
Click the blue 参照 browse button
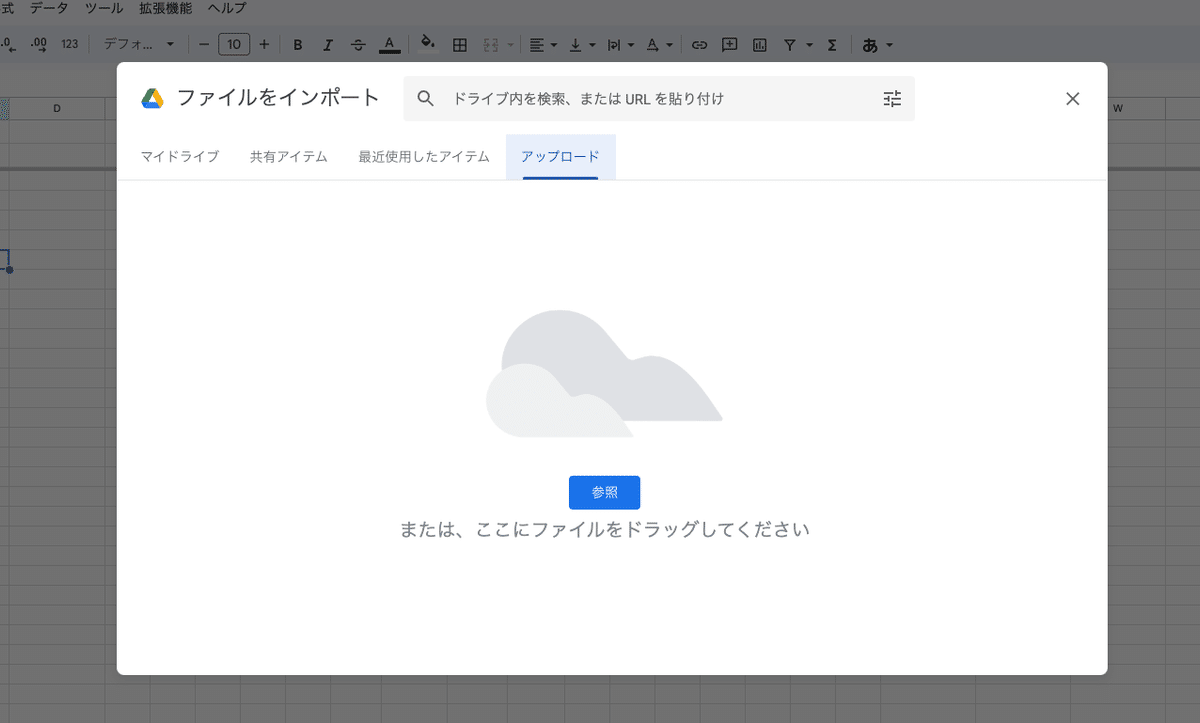(604, 492)
